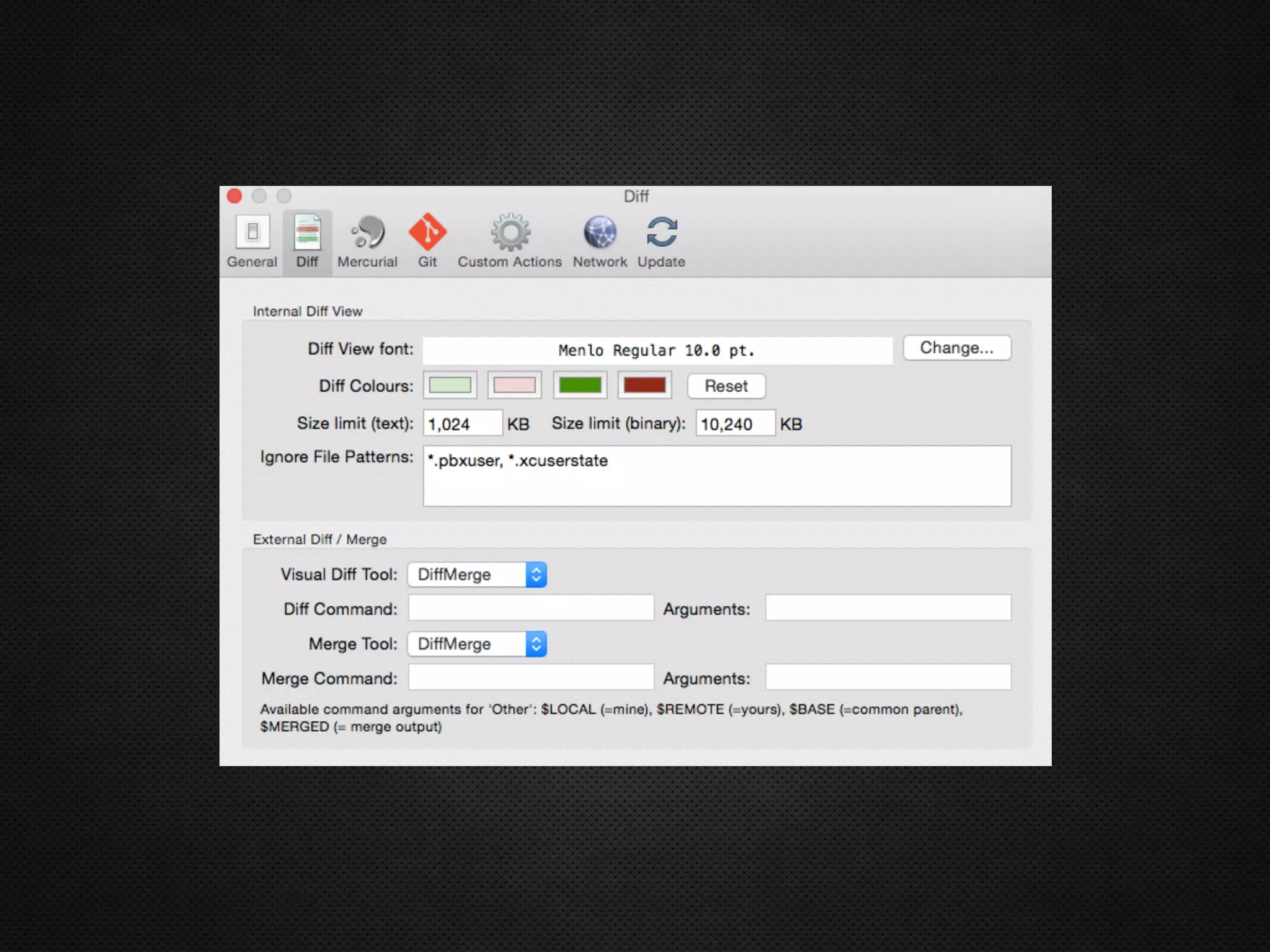Image resolution: width=1270 pixels, height=952 pixels.
Task: Expand the Visual Diff Tool dropdown
Action: 476,575
